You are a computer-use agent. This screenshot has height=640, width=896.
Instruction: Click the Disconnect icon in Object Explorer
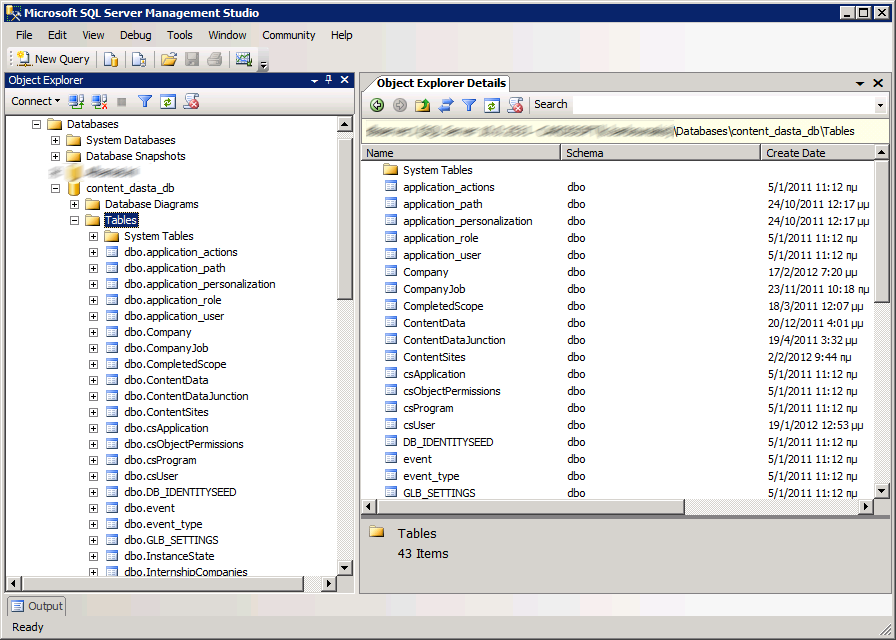point(99,102)
